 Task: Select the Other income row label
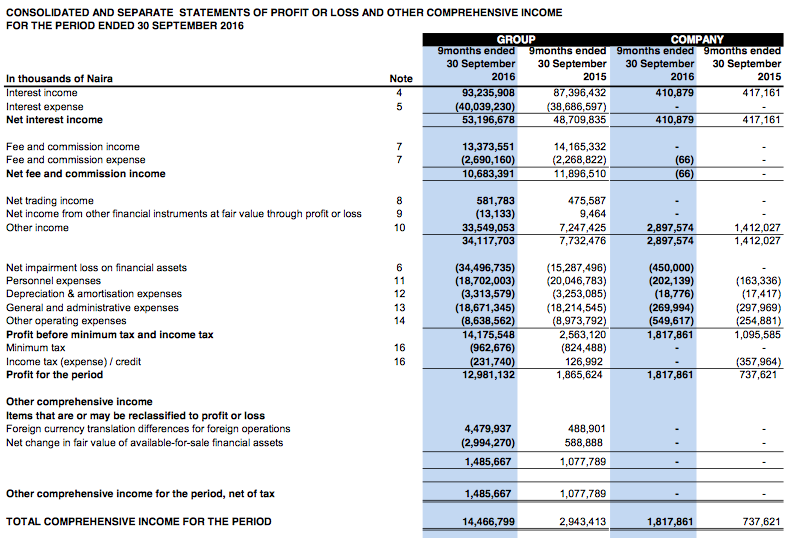tap(37, 227)
